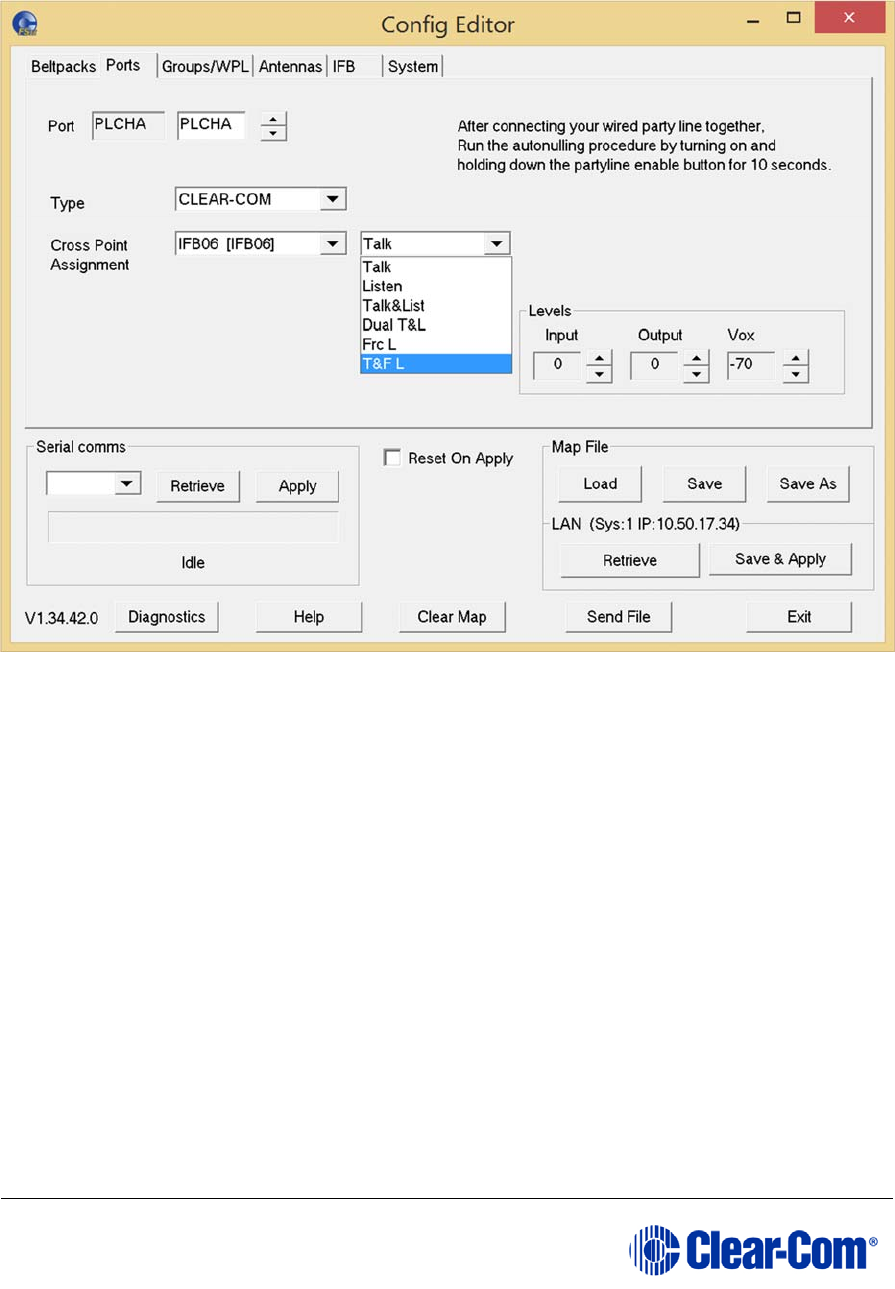Open the Beltpacks tab
This screenshot has height=1289, width=895.
point(64,67)
